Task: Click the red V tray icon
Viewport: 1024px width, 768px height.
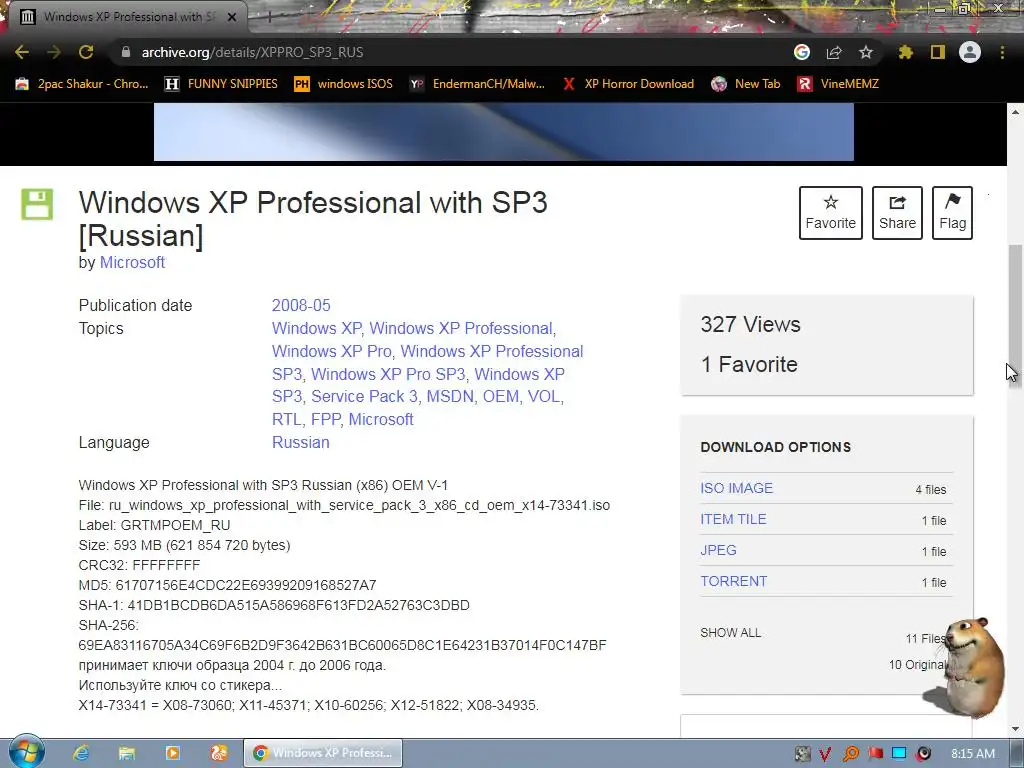Action: tap(825, 754)
